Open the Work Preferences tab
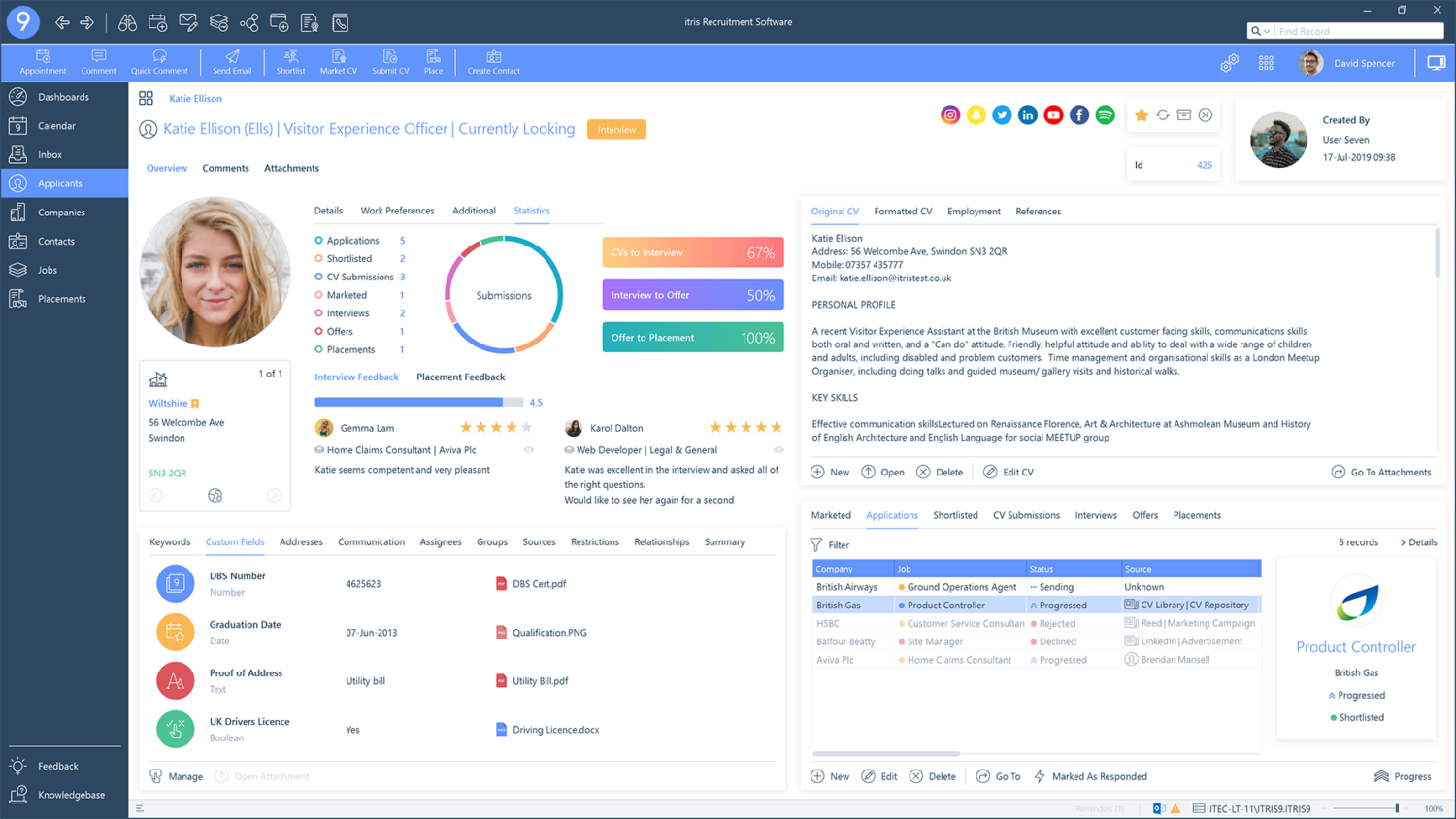The height and width of the screenshot is (819, 1456). (397, 211)
